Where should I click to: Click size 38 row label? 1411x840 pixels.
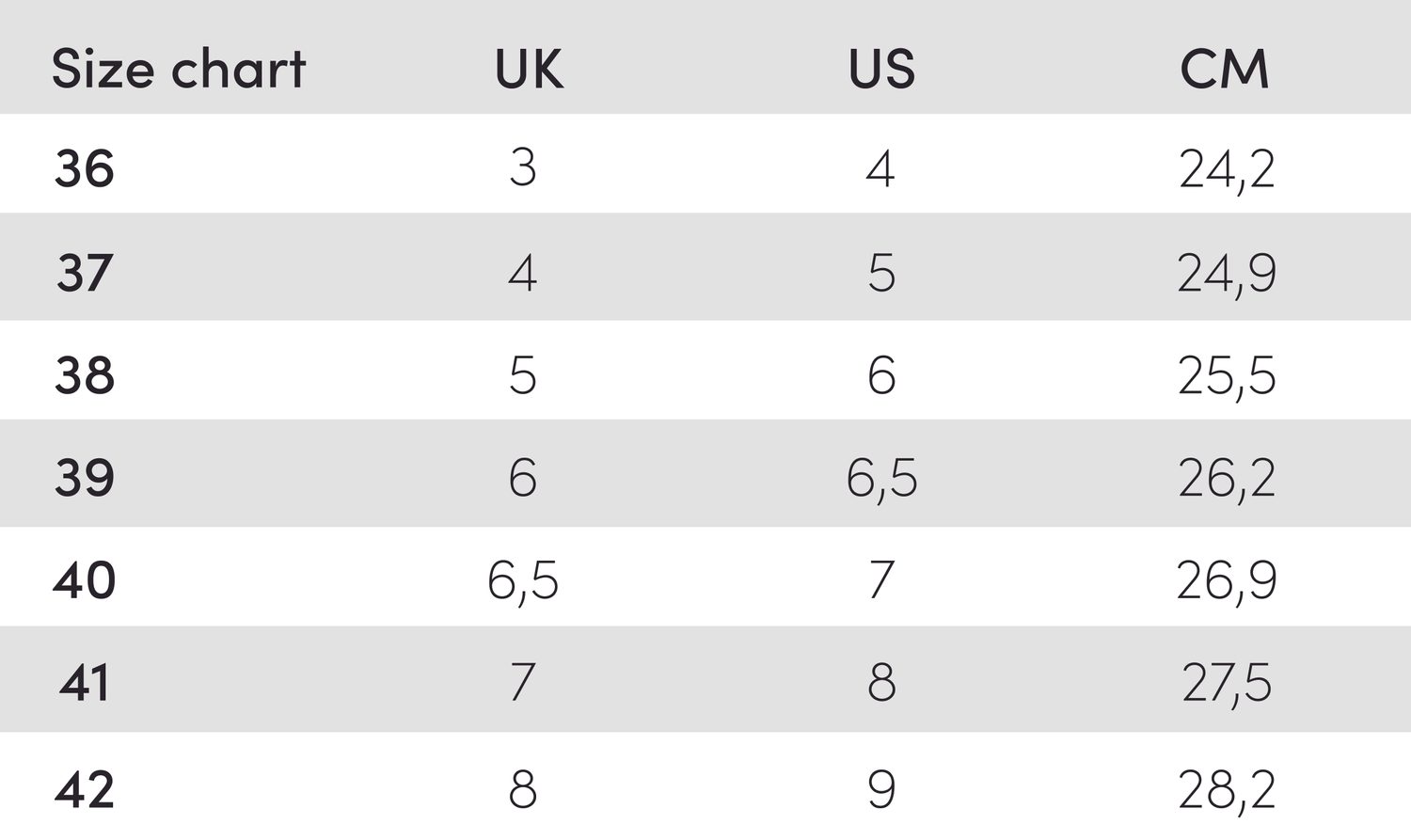85,375
